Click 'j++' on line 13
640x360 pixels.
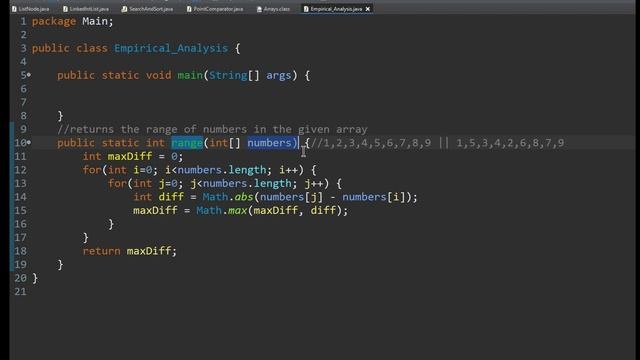(x=314, y=183)
